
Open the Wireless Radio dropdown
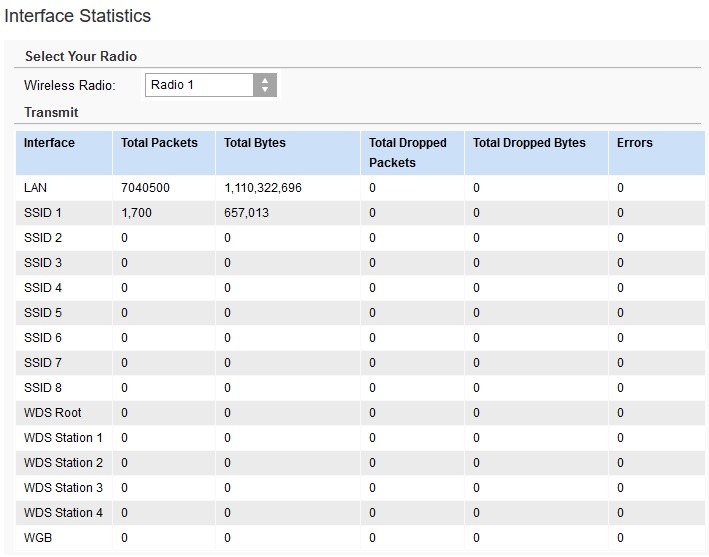[x=210, y=86]
